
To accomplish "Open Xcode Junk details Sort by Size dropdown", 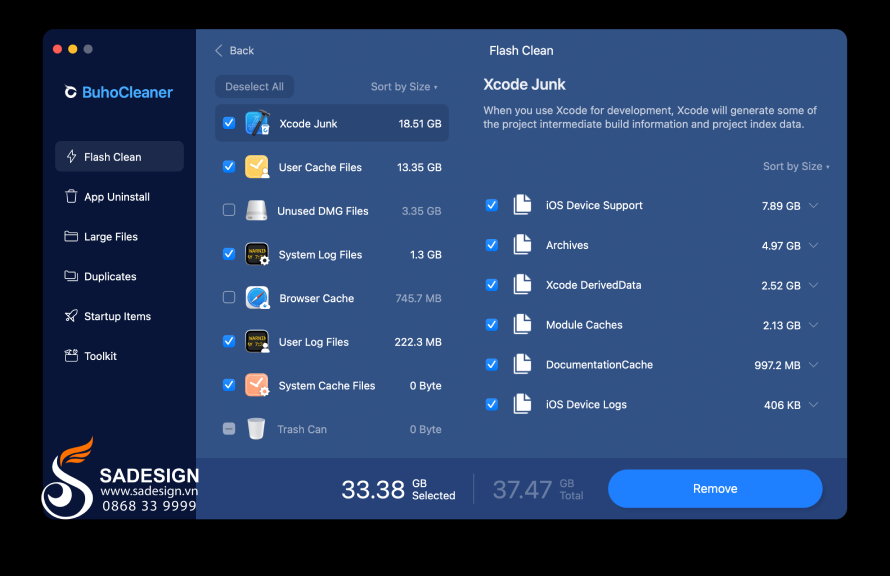I will (x=796, y=166).
